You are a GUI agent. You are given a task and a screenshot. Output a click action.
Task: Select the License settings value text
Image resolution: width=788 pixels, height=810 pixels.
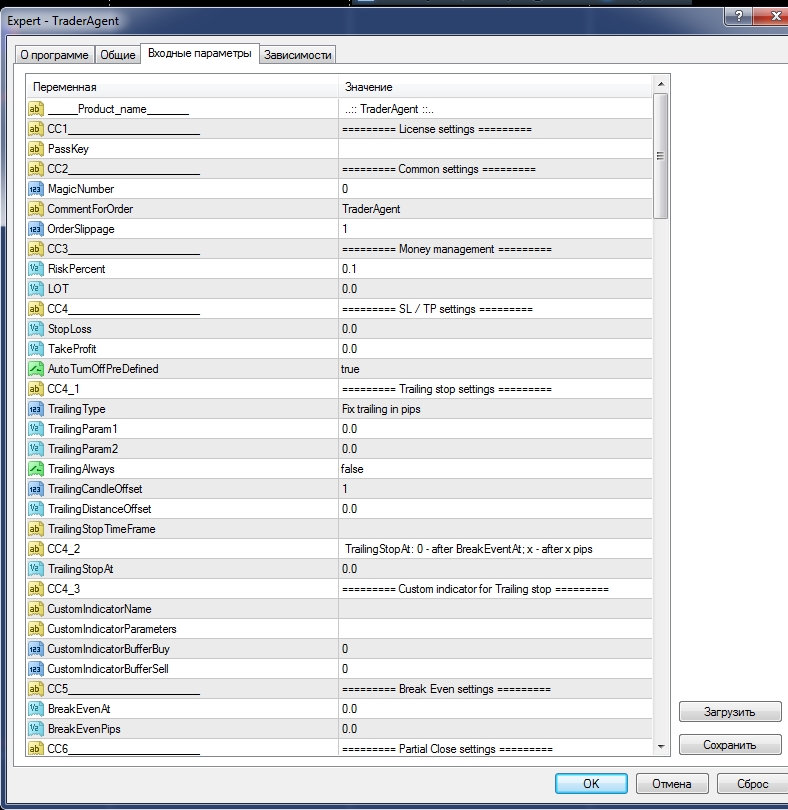point(437,129)
